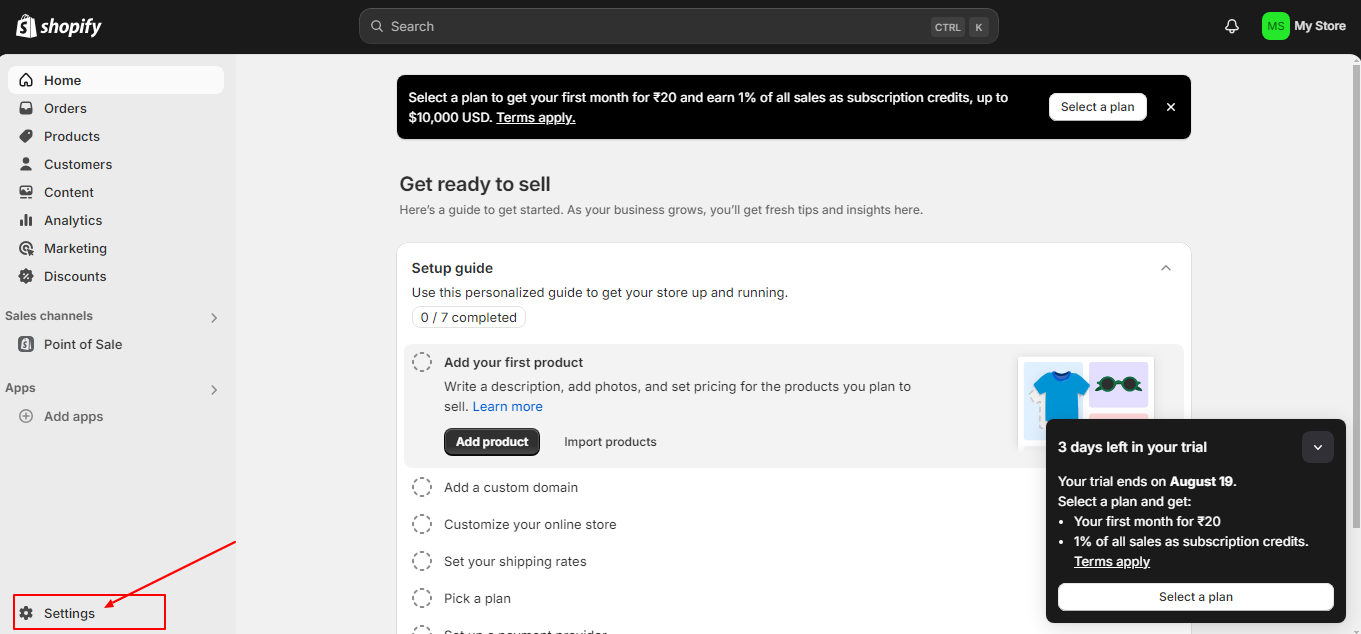Click the Discounts badge icon in the sidebar
Screen dimensions: 1361x634
[26, 276]
